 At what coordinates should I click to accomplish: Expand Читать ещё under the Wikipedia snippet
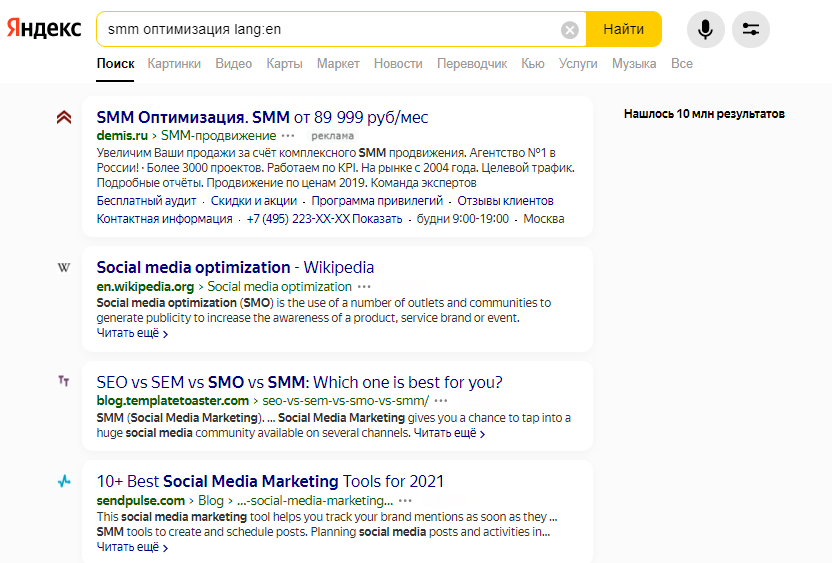pyautogui.click(x=132, y=333)
